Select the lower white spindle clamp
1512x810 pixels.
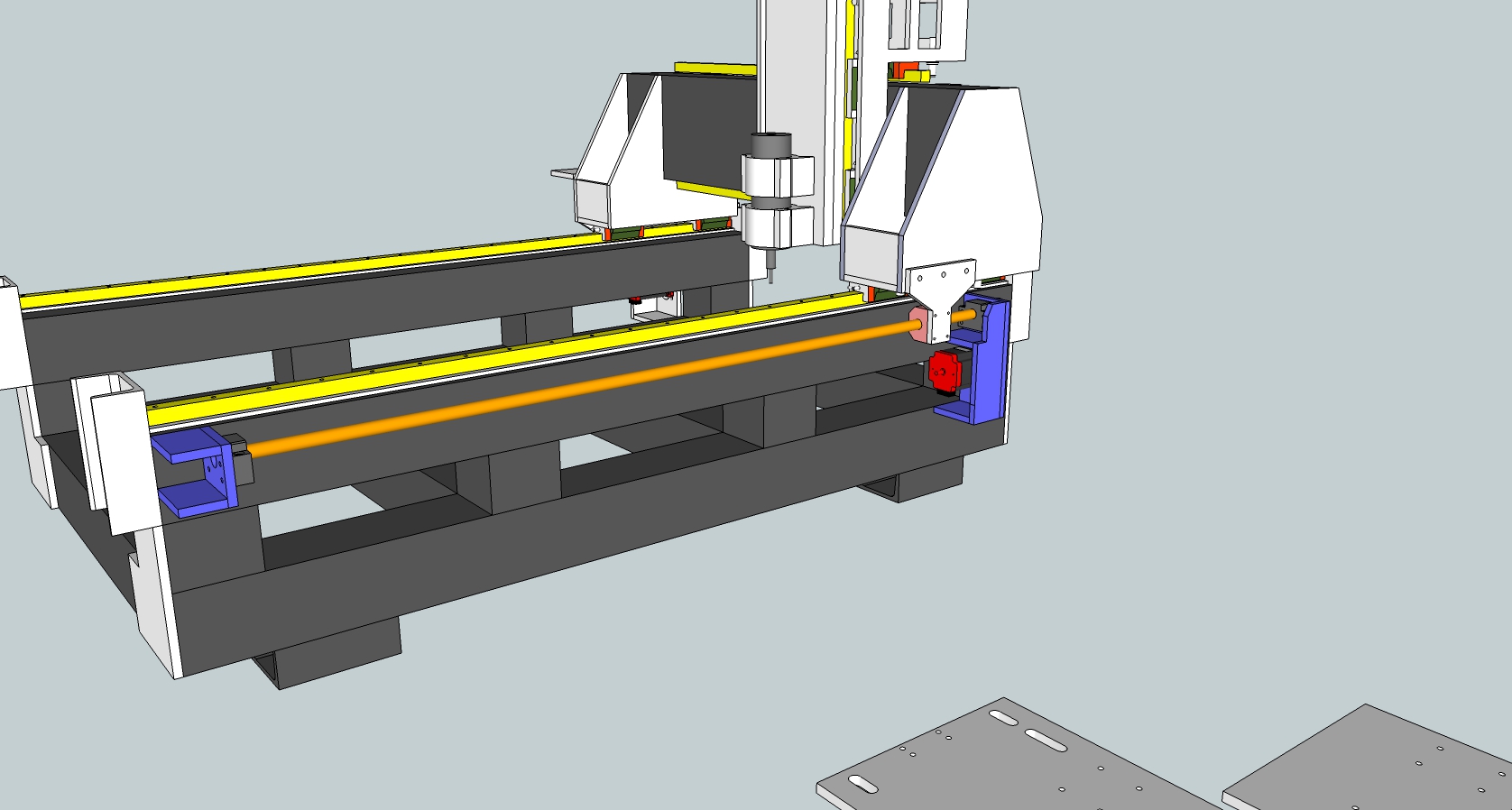[x=777, y=226]
